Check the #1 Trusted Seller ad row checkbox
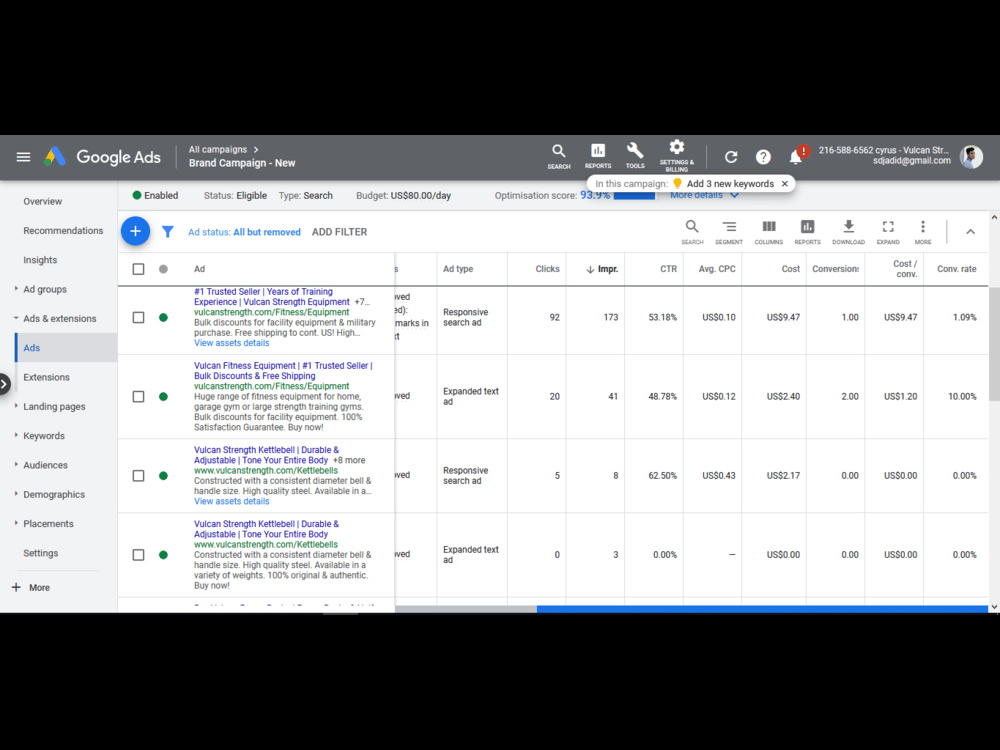 138,318
